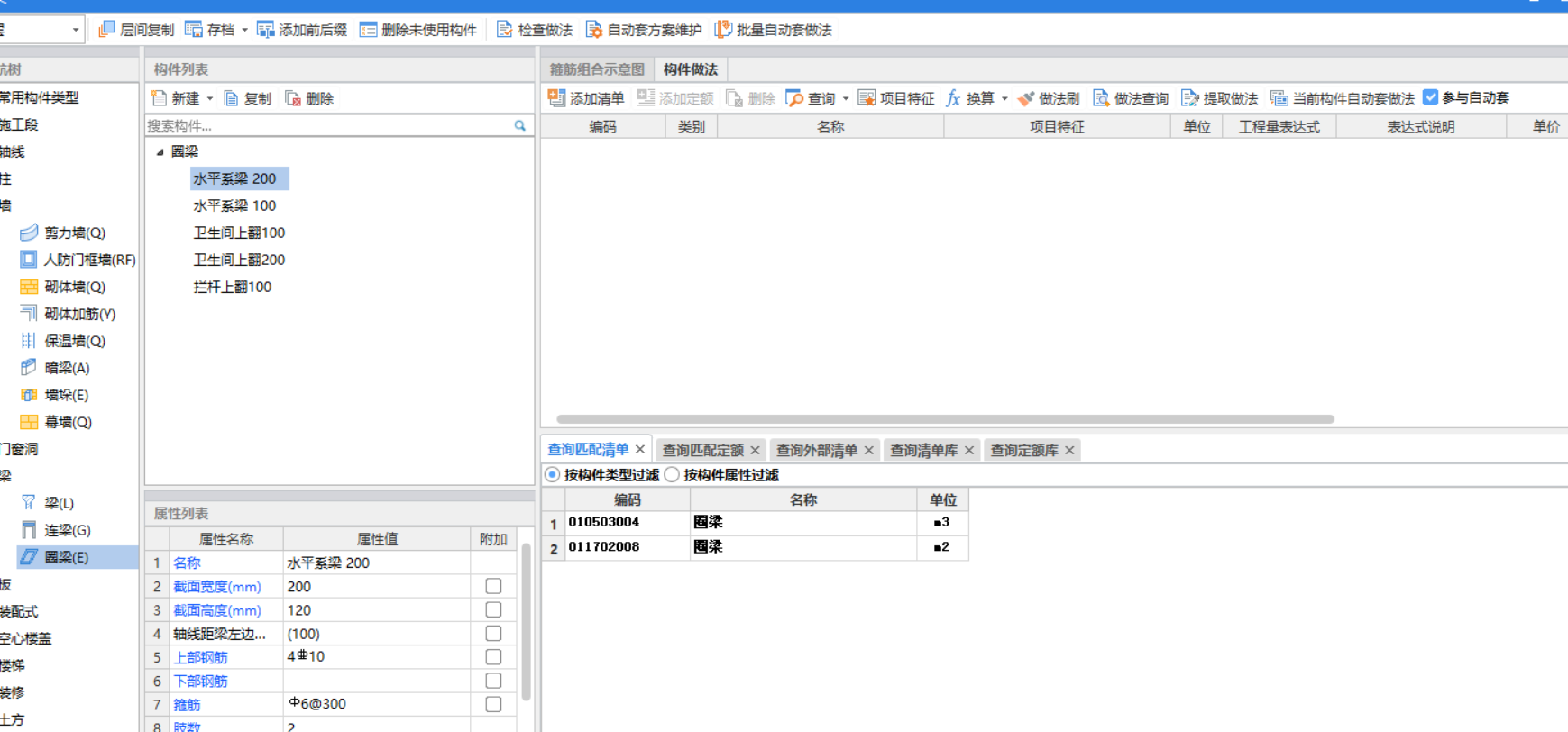Click the 添加前后缀 icon
1568x732 pixels.
point(266,30)
